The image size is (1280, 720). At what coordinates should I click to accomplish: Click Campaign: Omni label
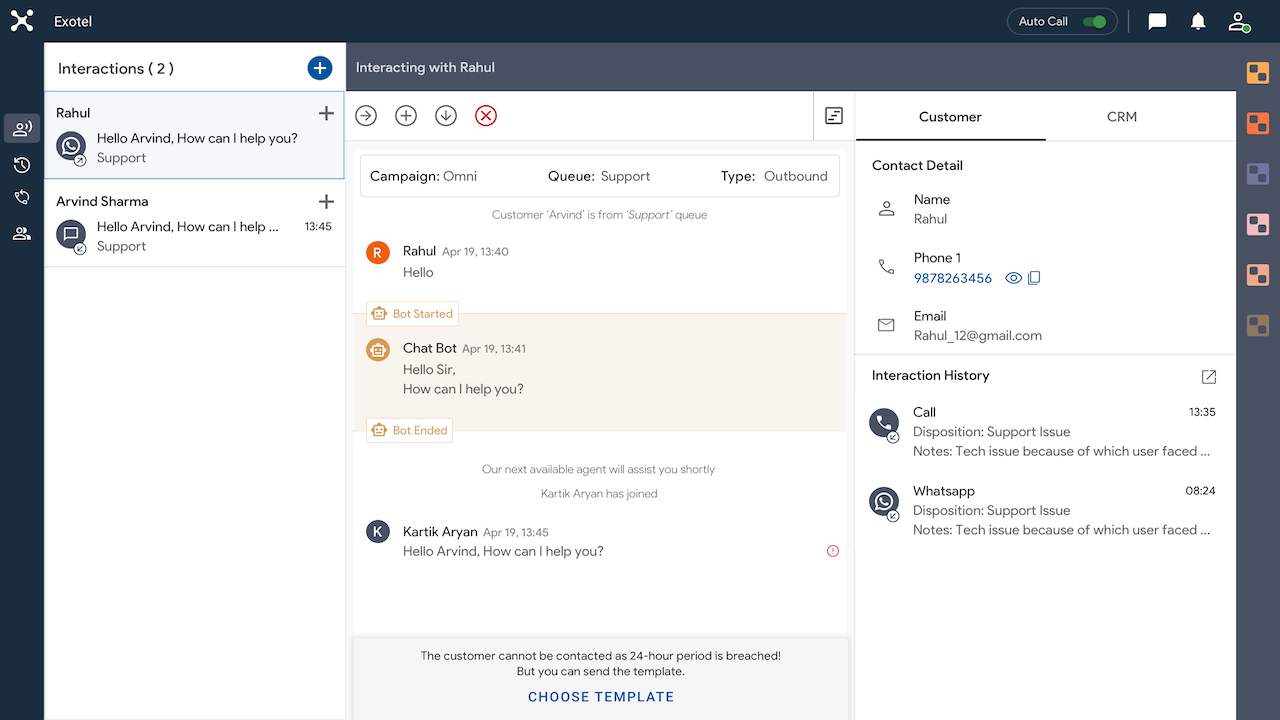pos(423,176)
